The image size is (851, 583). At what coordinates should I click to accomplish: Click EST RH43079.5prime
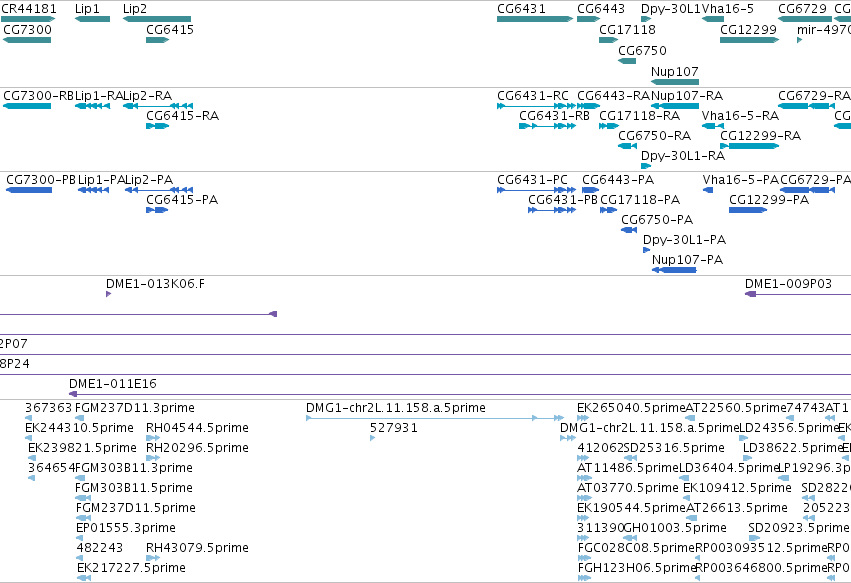click(x=198, y=548)
